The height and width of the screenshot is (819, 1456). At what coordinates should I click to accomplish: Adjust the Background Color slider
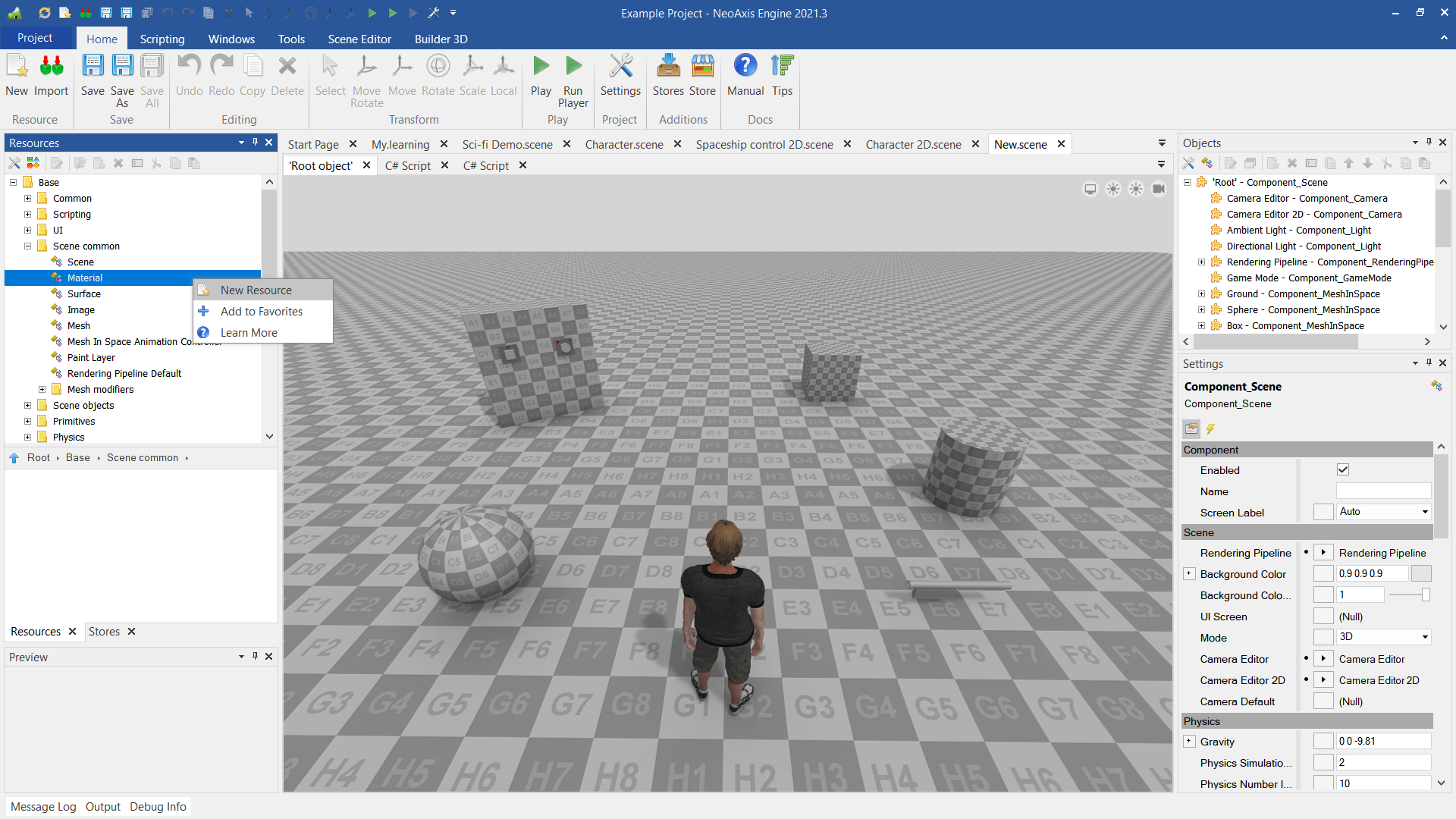[1425, 595]
